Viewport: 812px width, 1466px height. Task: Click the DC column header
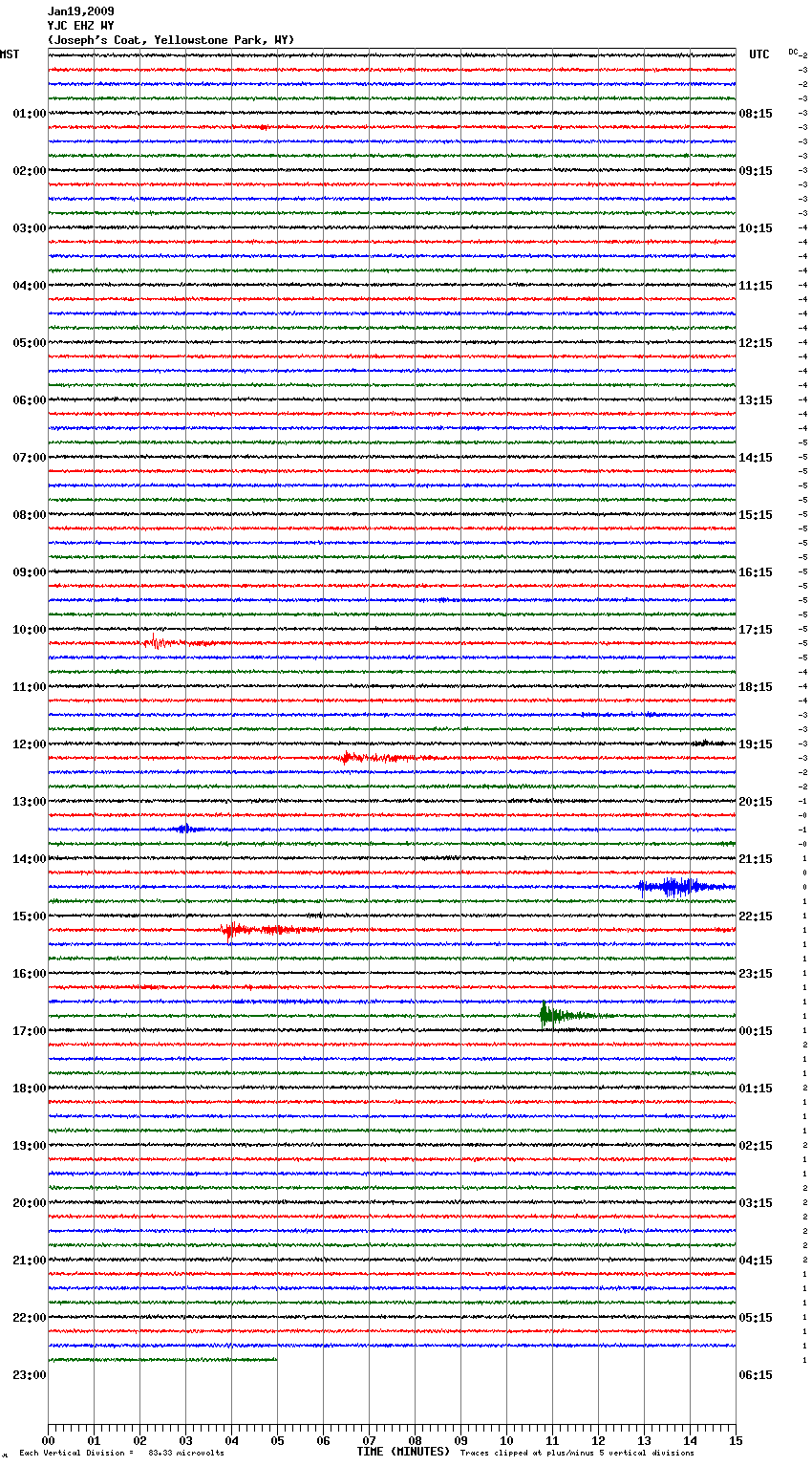coord(793,52)
